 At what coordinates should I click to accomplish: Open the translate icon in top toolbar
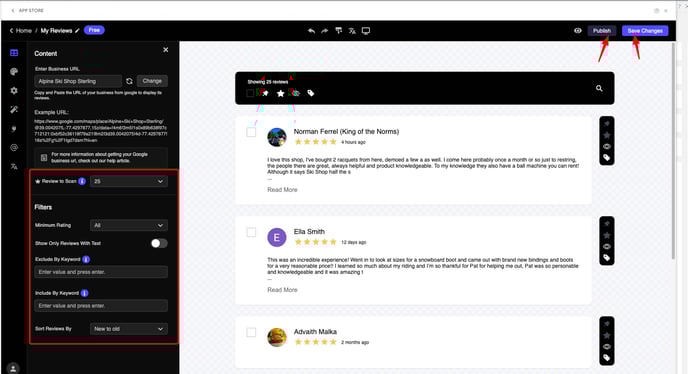pos(352,31)
